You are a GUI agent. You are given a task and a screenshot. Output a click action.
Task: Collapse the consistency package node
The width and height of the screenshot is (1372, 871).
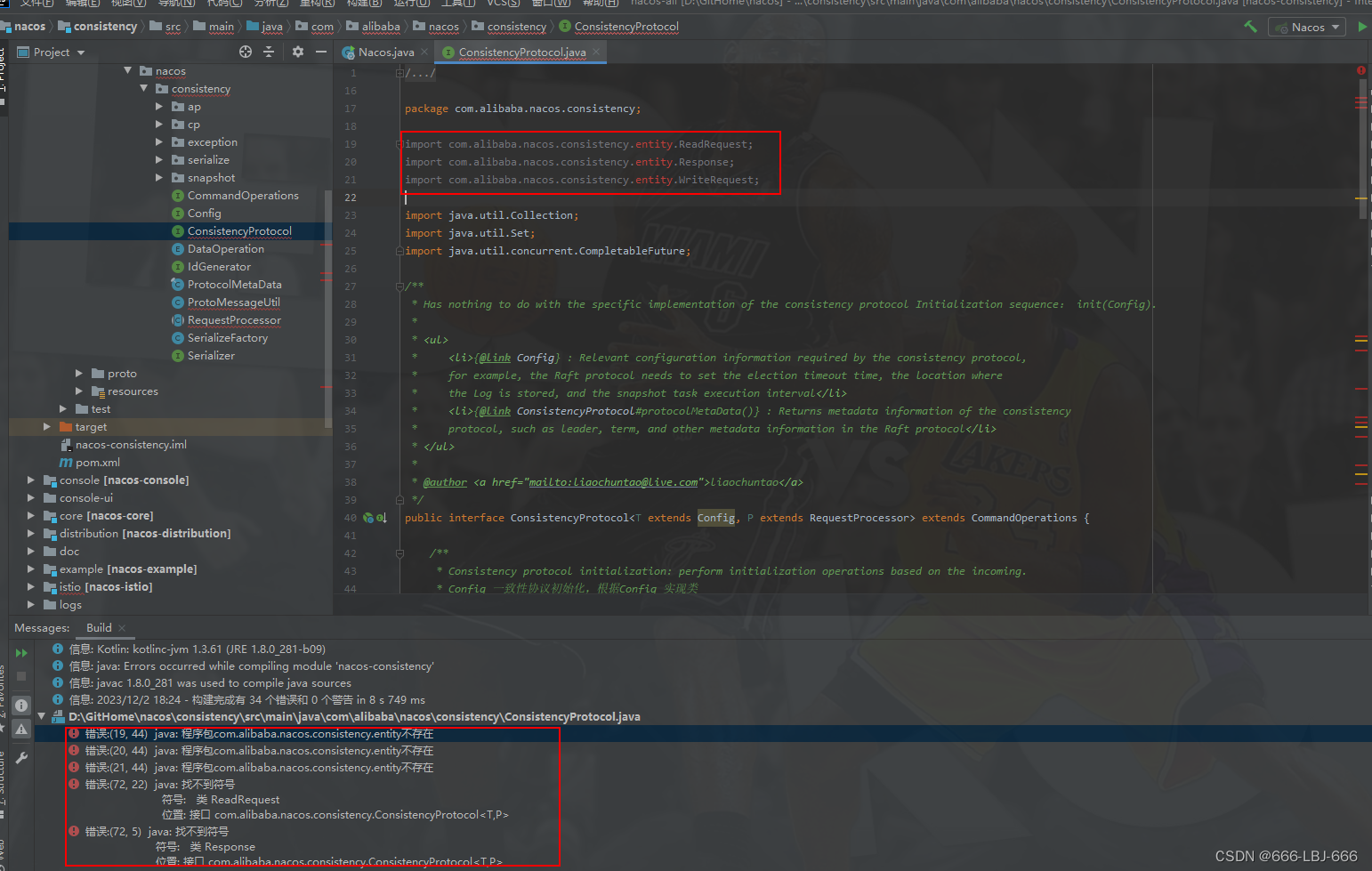click(x=144, y=88)
